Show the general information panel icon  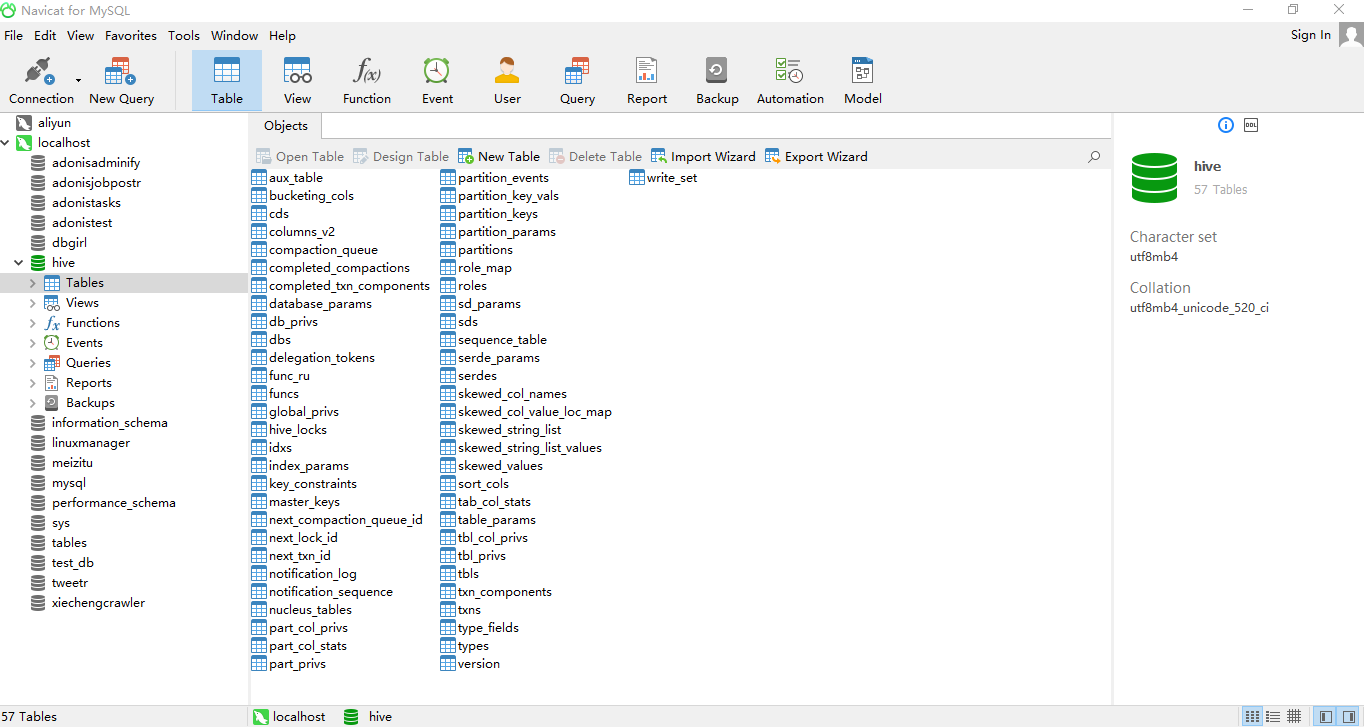click(x=1226, y=125)
